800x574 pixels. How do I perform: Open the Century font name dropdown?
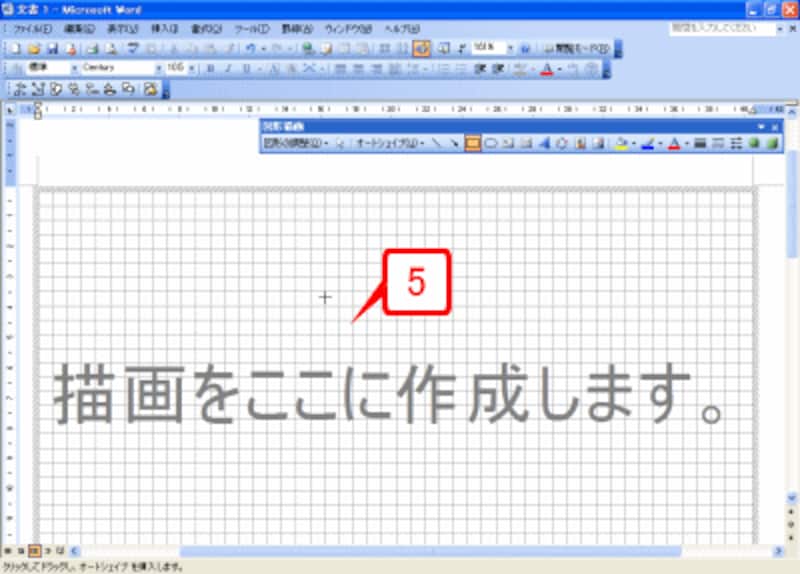(158, 68)
